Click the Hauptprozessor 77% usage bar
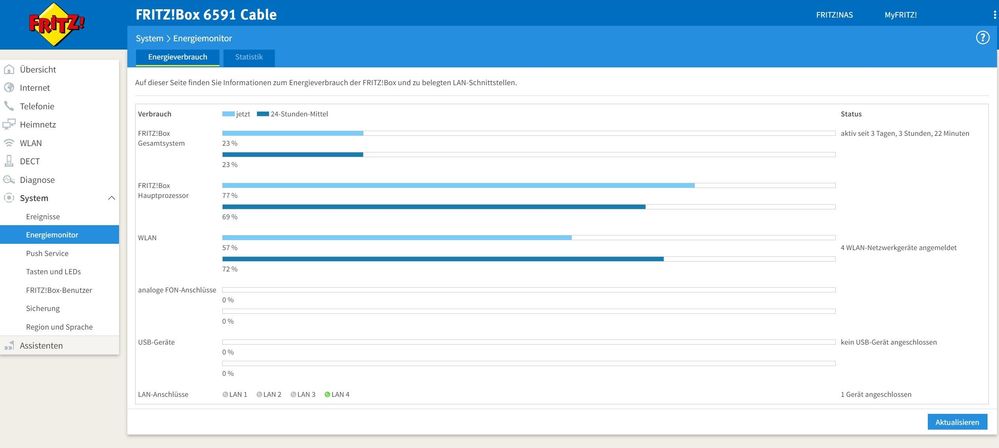This screenshot has width=999, height=448. point(458,185)
